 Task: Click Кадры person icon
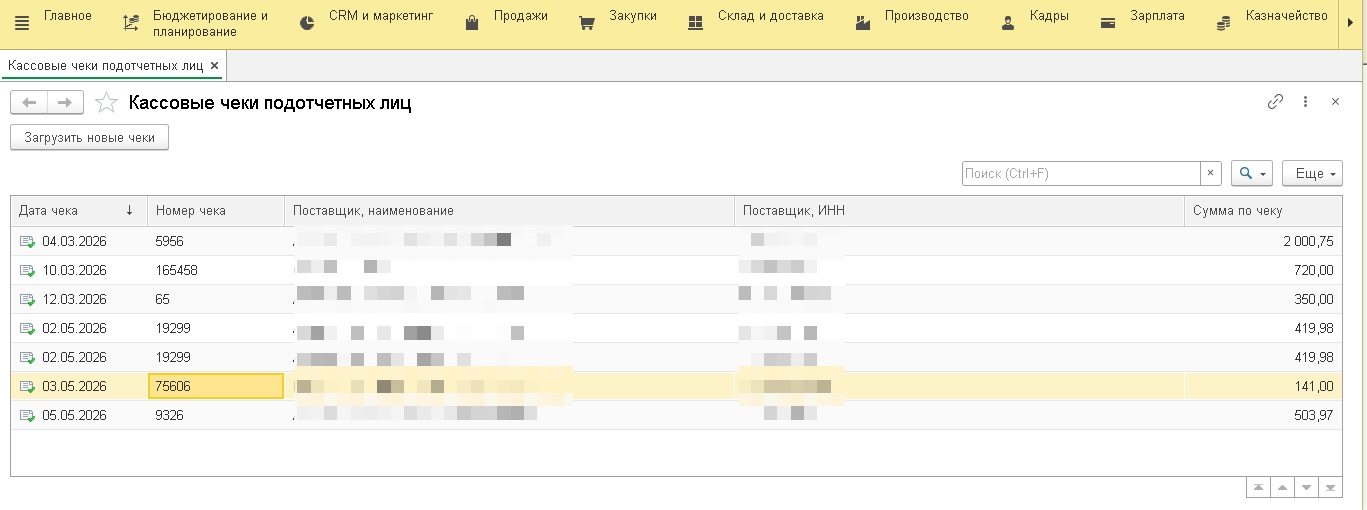click(1007, 23)
